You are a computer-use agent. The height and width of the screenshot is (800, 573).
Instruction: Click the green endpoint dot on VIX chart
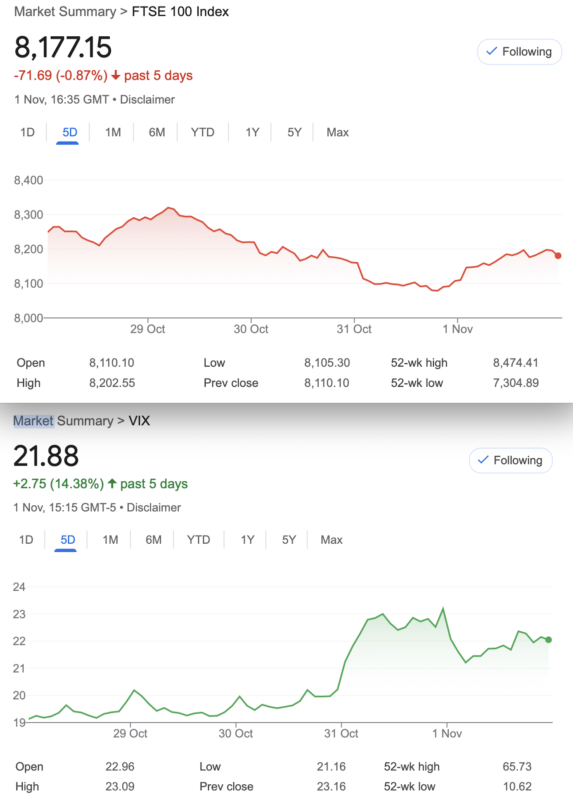(x=549, y=640)
